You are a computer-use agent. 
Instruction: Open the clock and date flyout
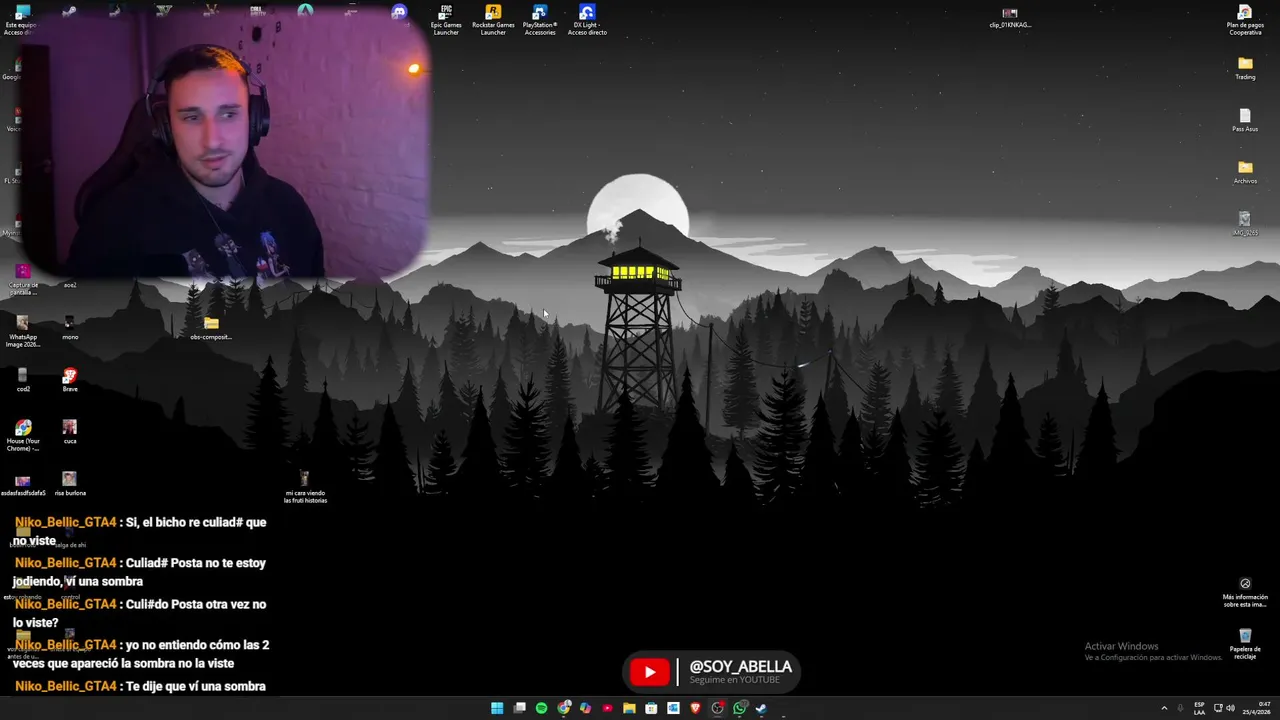click(1257, 708)
